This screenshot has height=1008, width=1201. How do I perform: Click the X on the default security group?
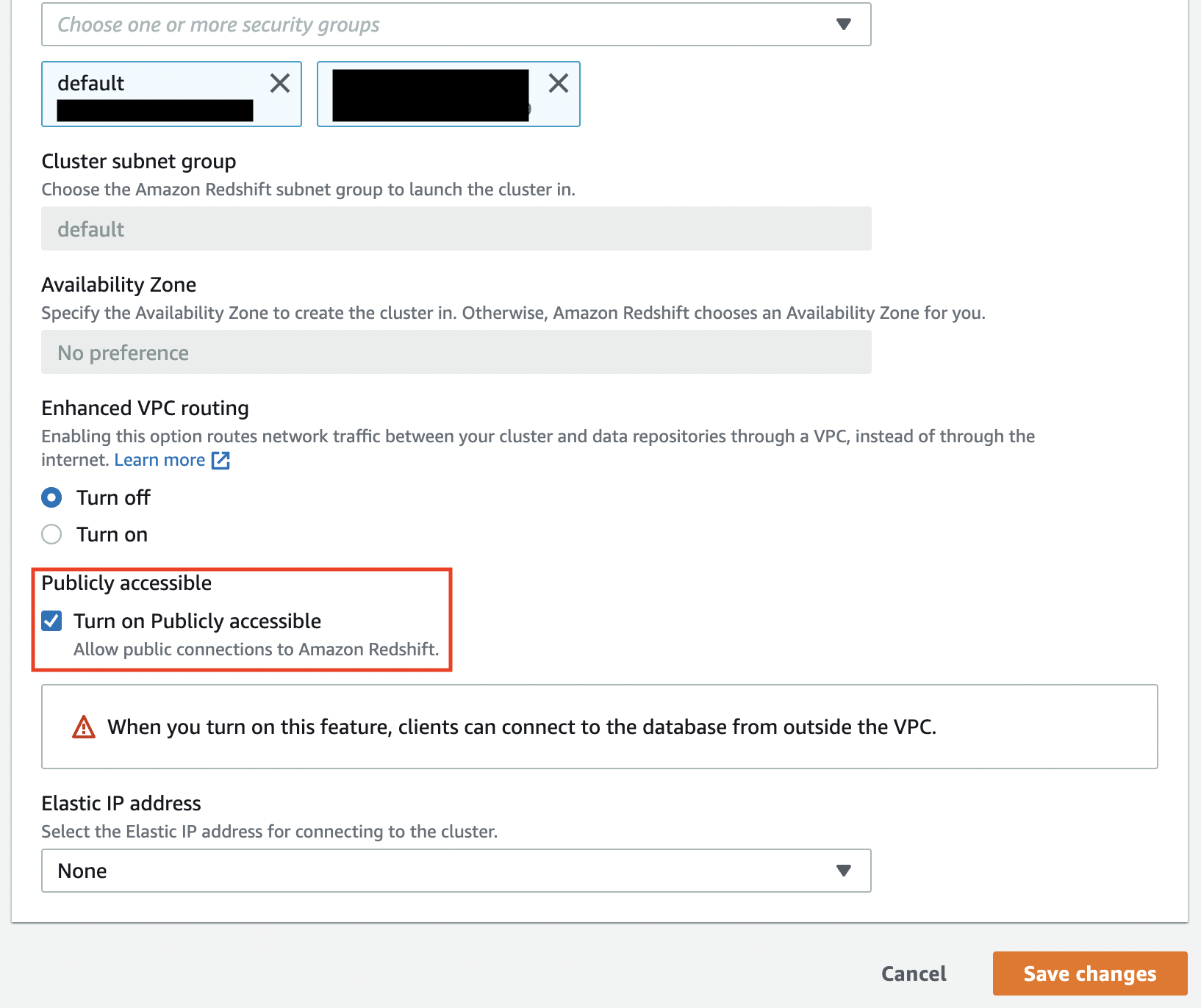point(280,83)
